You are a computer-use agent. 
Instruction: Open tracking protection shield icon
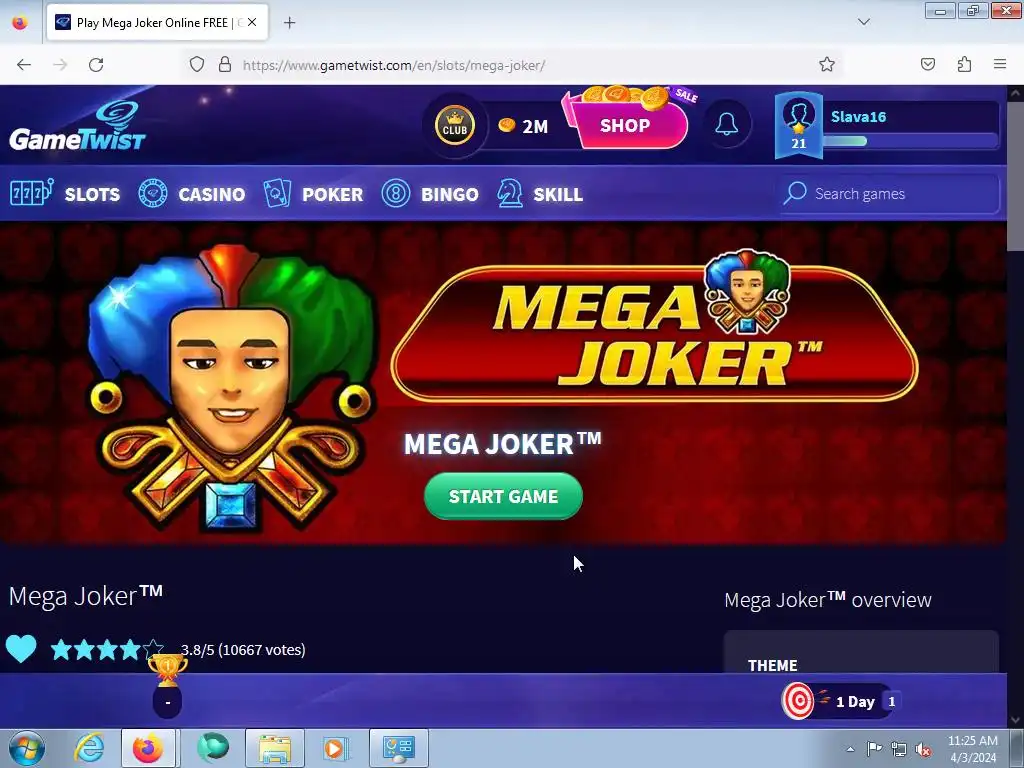[x=197, y=64]
